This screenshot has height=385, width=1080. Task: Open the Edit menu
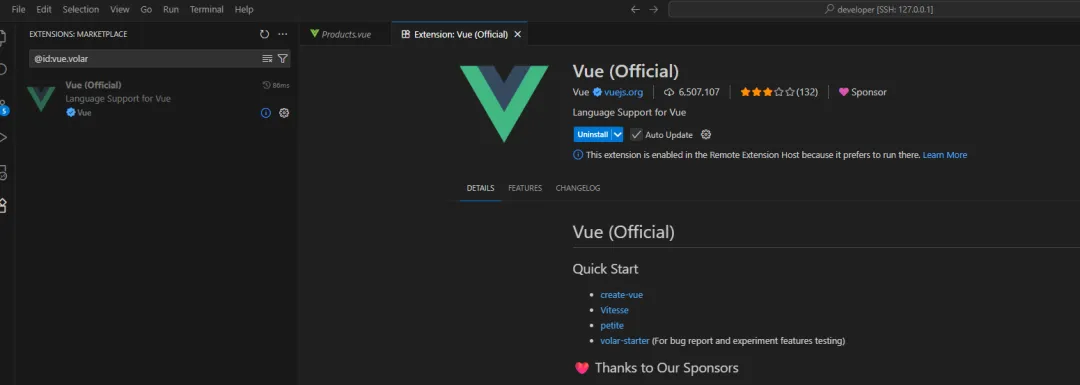coord(44,10)
